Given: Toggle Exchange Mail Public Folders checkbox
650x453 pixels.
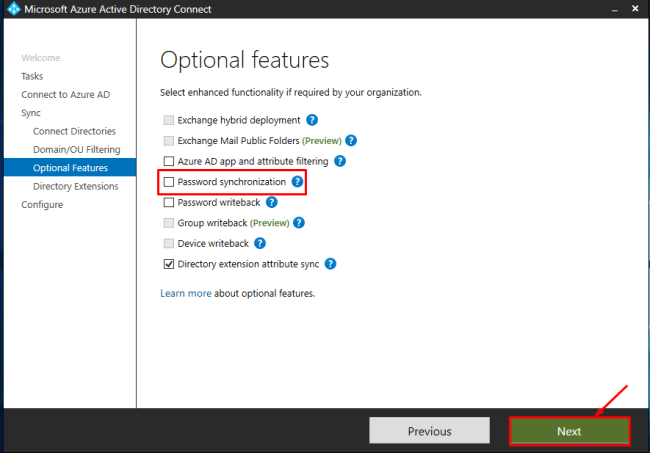Looking at the screenshot, I should tap(169, 141).
